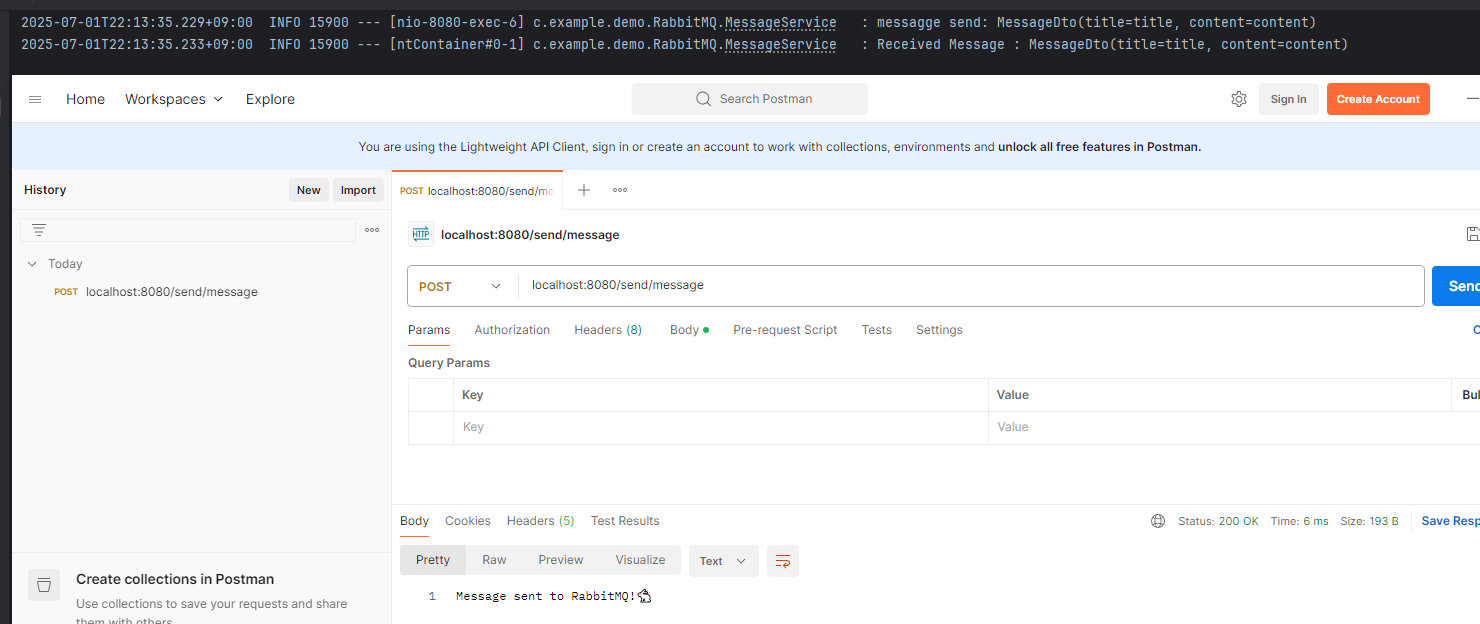Click the Create Account button
The height and width of the screenshot is (624, 1480).
(x=1378, y=99)
